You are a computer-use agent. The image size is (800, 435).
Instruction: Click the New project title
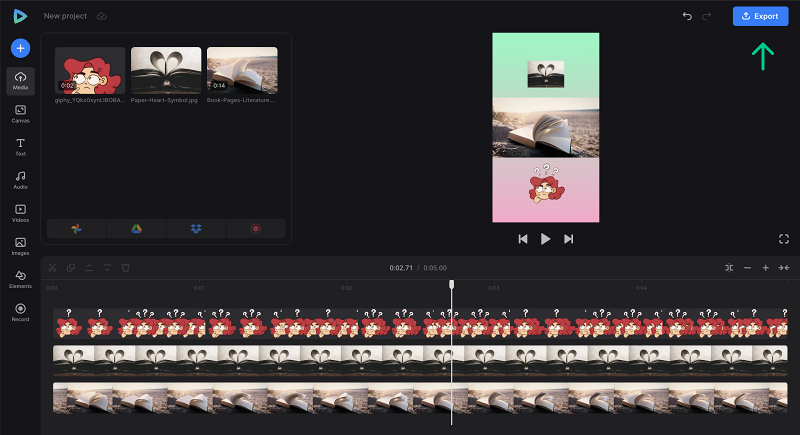tap(65, 16)
